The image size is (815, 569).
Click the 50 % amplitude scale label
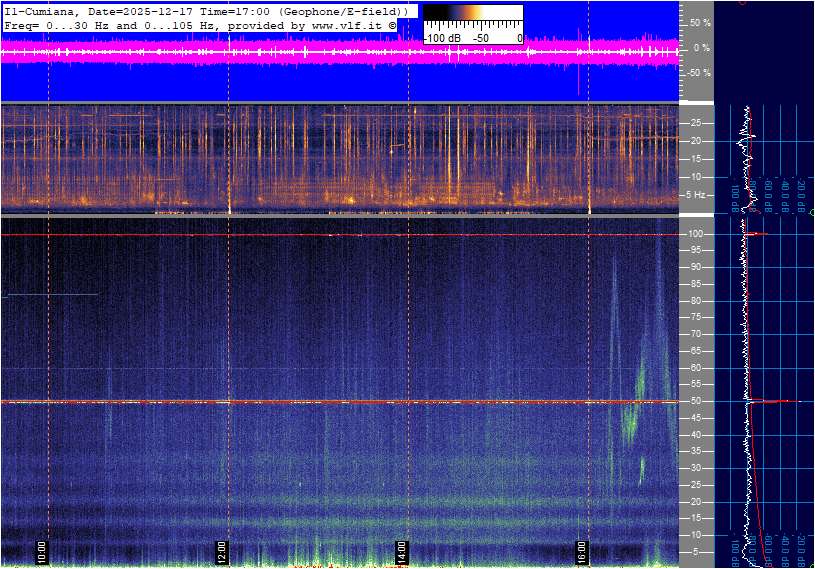700,22
